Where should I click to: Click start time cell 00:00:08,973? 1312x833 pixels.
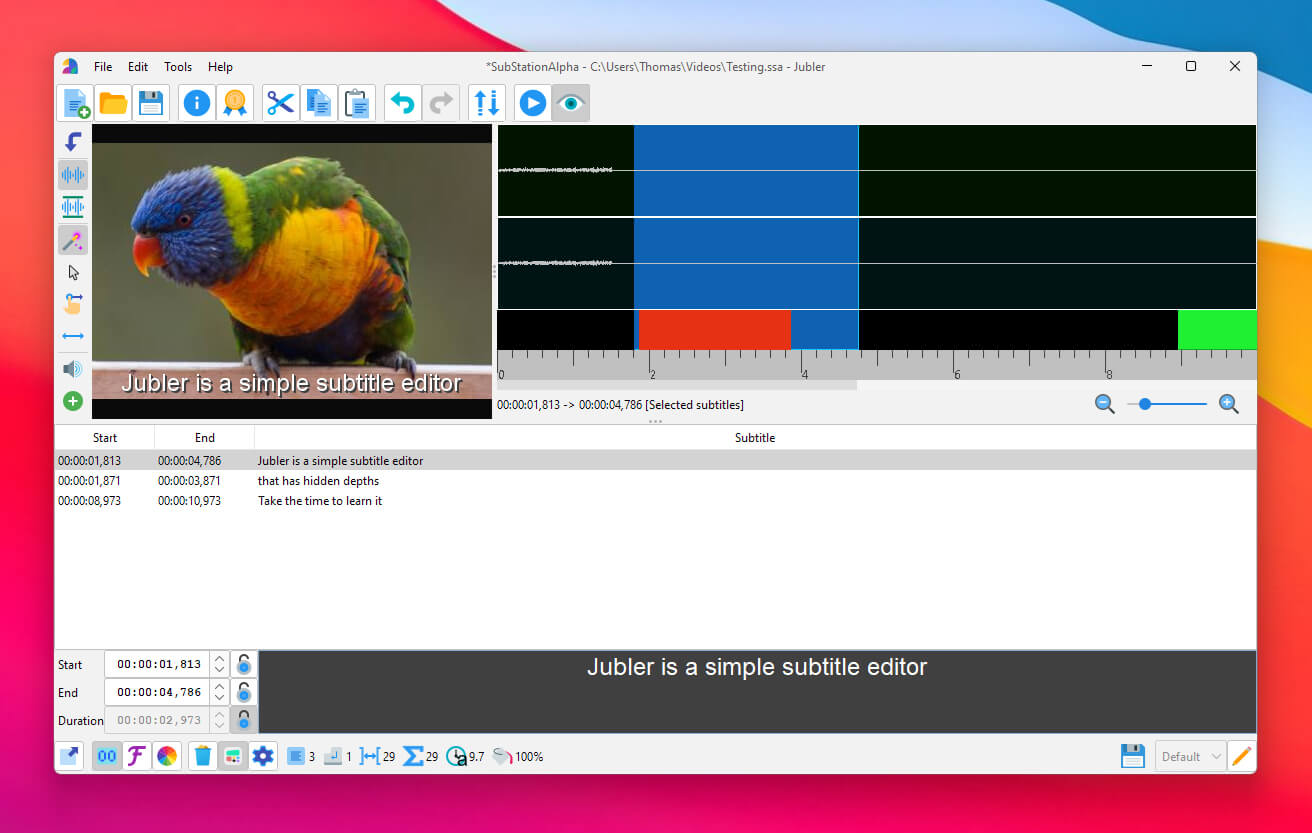point(89,501)
